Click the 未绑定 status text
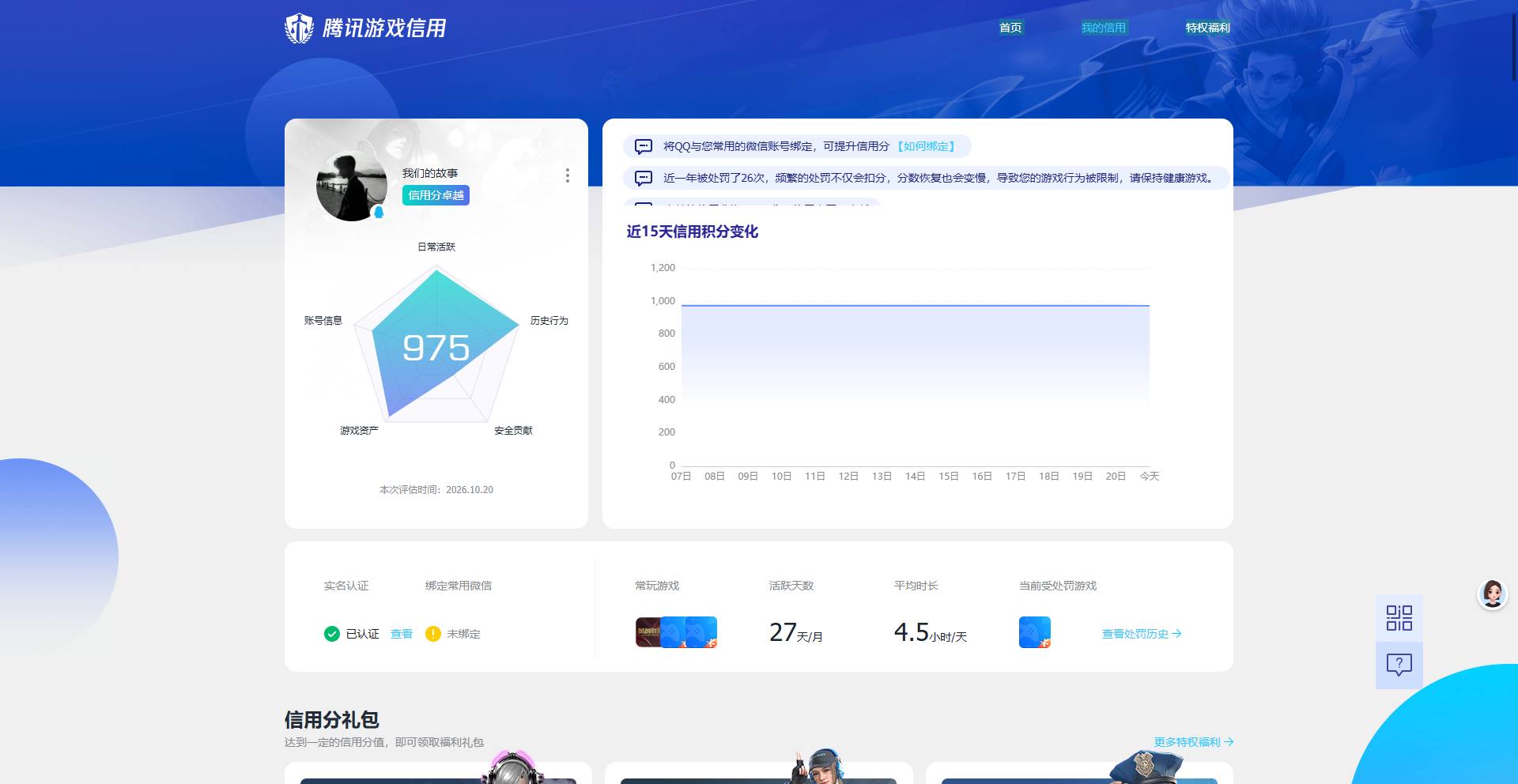The image size is (1518, 784). pyautogui.click(x=463, y=634)
